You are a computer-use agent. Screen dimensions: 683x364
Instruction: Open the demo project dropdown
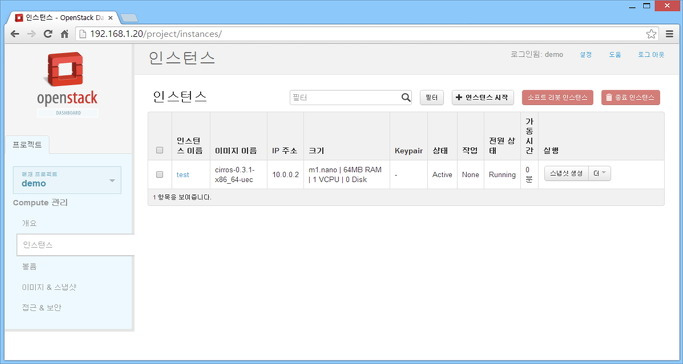tap(67, 180)
